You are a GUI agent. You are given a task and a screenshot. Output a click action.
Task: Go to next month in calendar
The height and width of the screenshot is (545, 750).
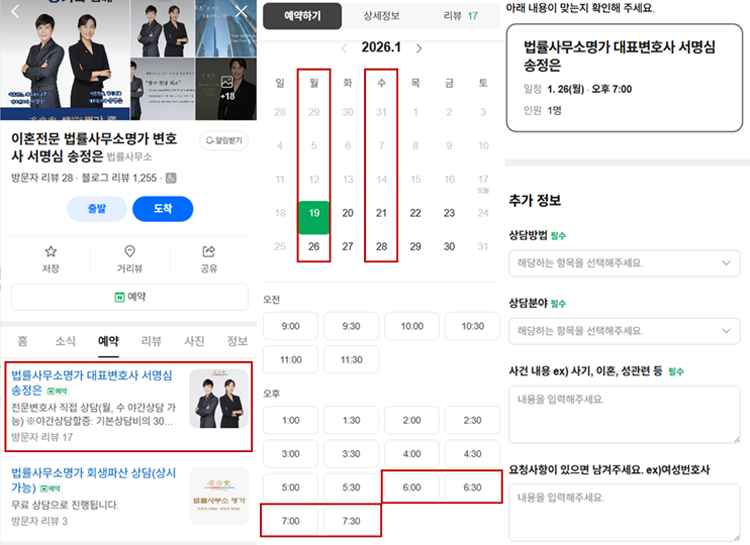click(419, 48)
